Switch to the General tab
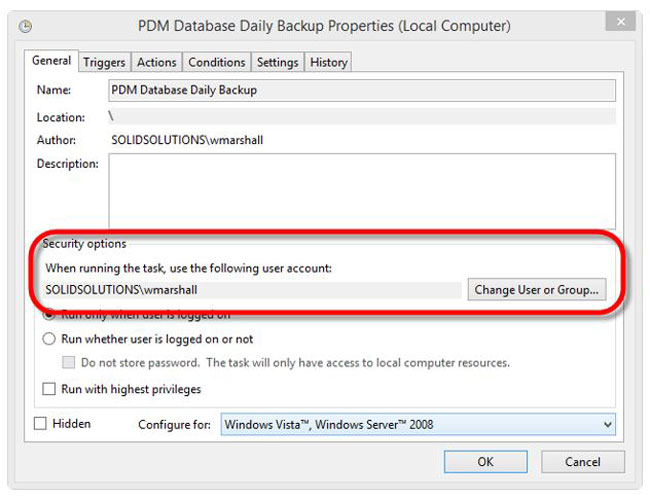Image resolution: width=650 pixels, height=498 pixels. 51,61
